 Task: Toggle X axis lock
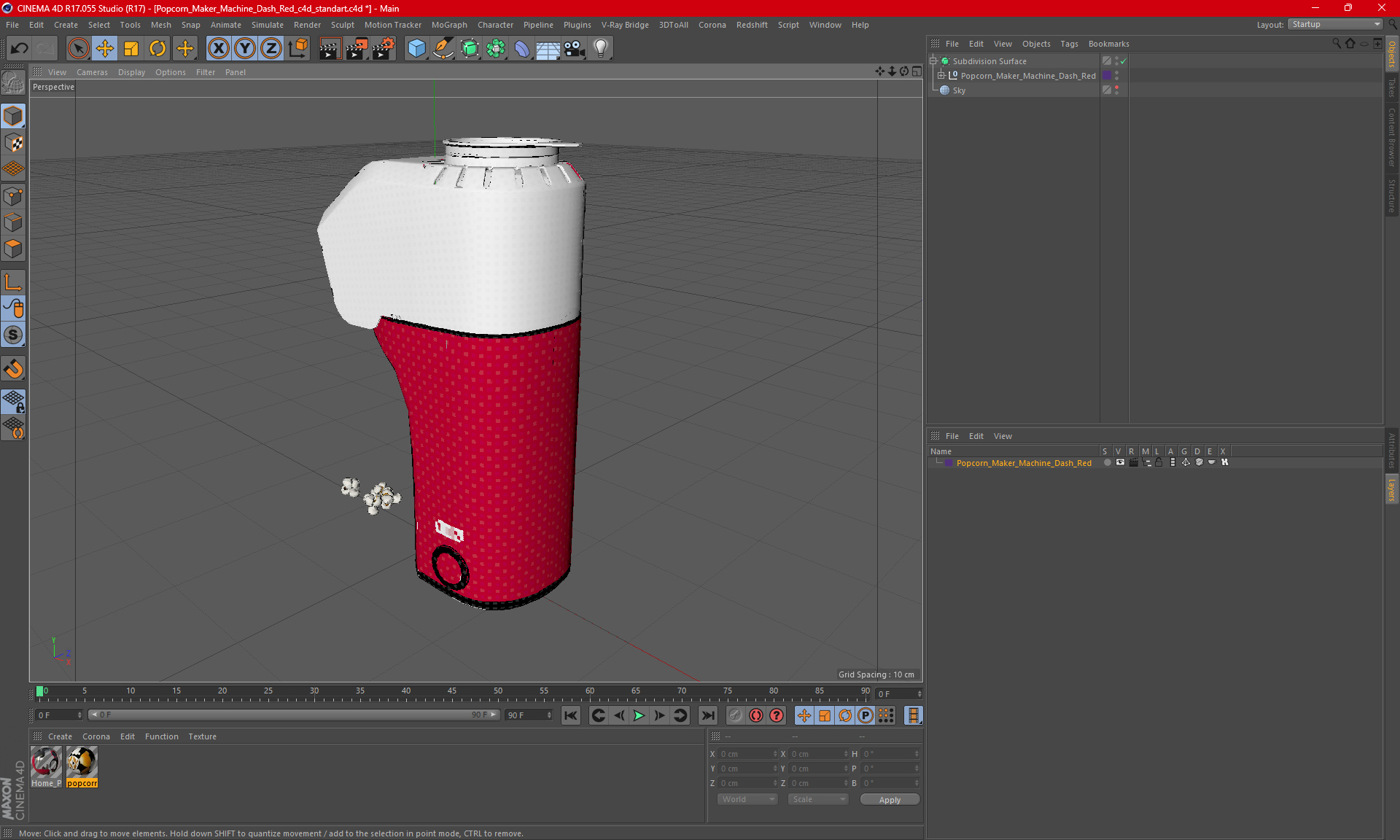tap(218, 49)
